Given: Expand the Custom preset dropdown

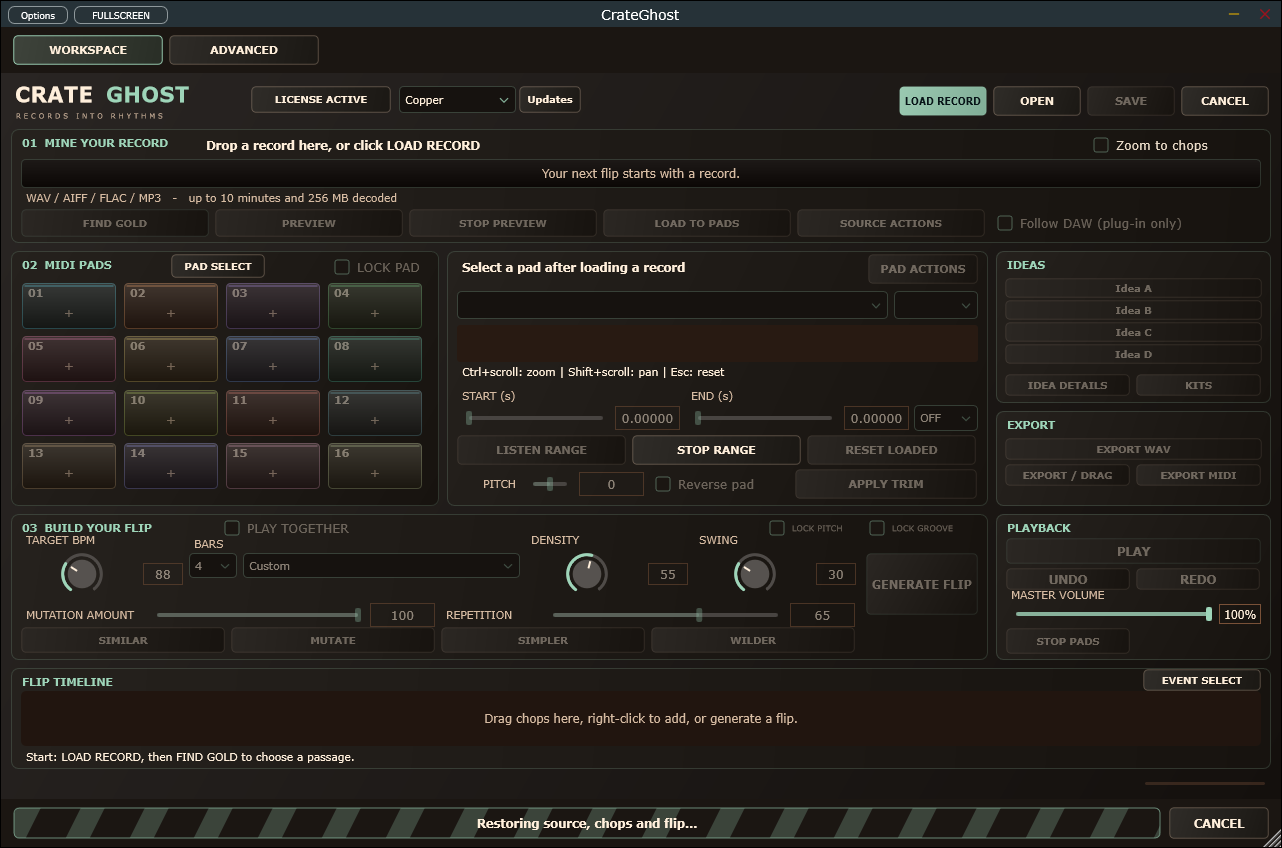Looking at the screenshot, I should 381,566.
